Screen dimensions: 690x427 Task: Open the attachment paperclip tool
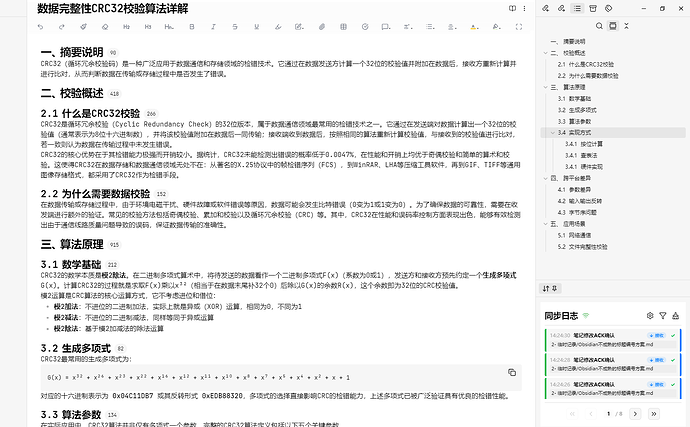point(322,27)
